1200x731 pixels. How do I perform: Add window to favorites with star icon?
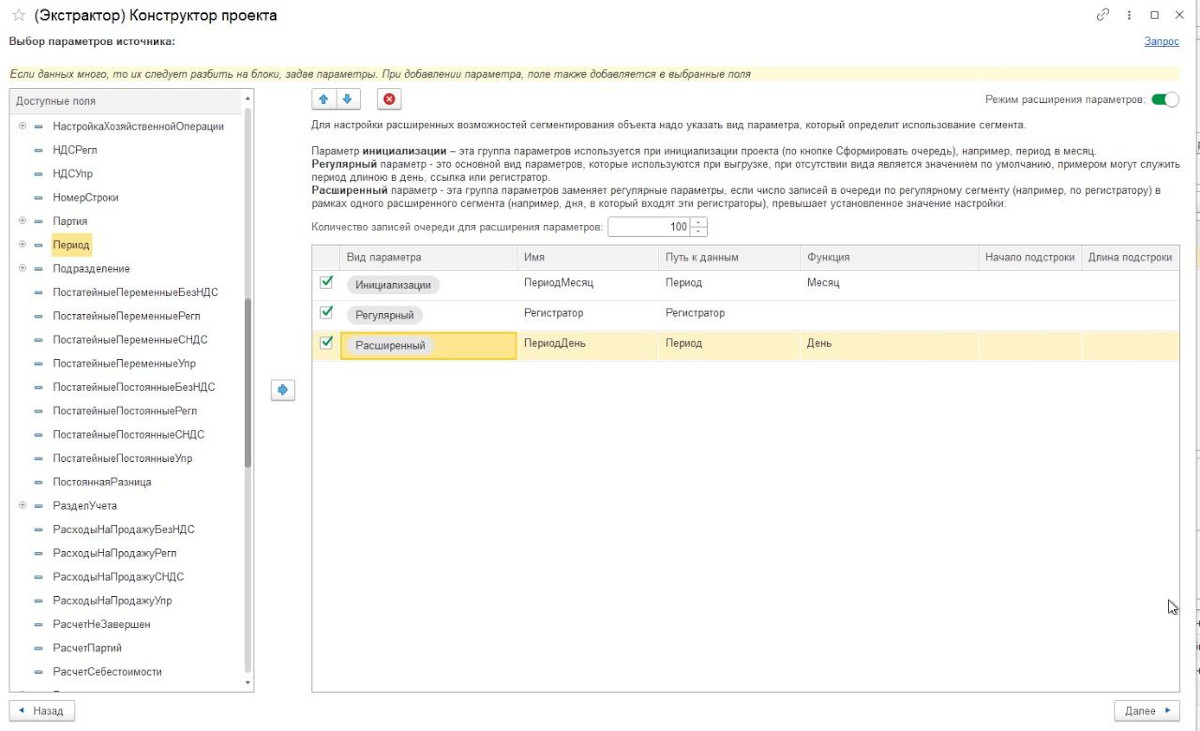coord(17,15)
